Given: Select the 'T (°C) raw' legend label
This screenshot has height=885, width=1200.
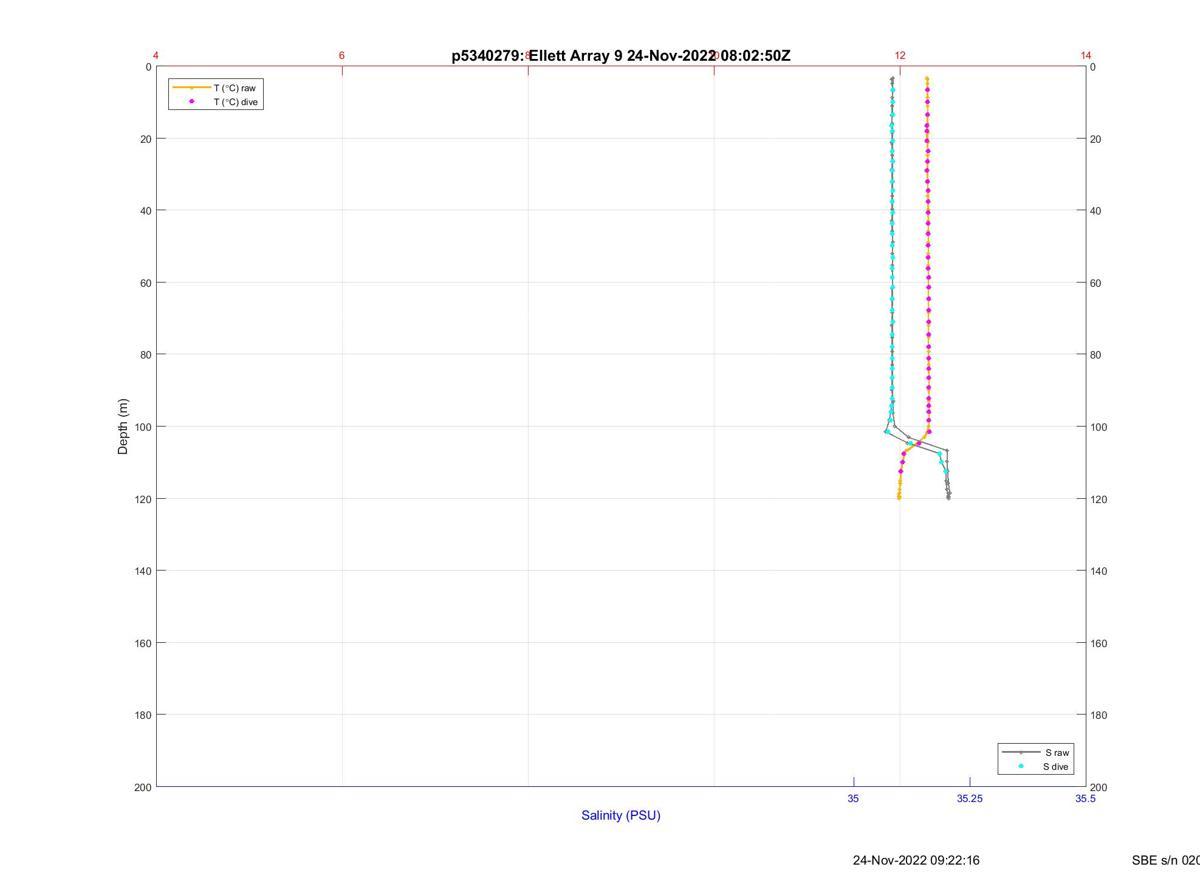Looking at the screenshot, I should (x=234, y=88).
